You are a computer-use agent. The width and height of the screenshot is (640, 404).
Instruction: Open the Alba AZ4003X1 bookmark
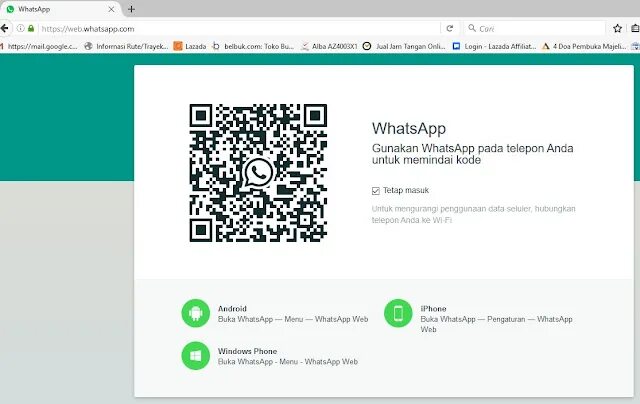329,47
